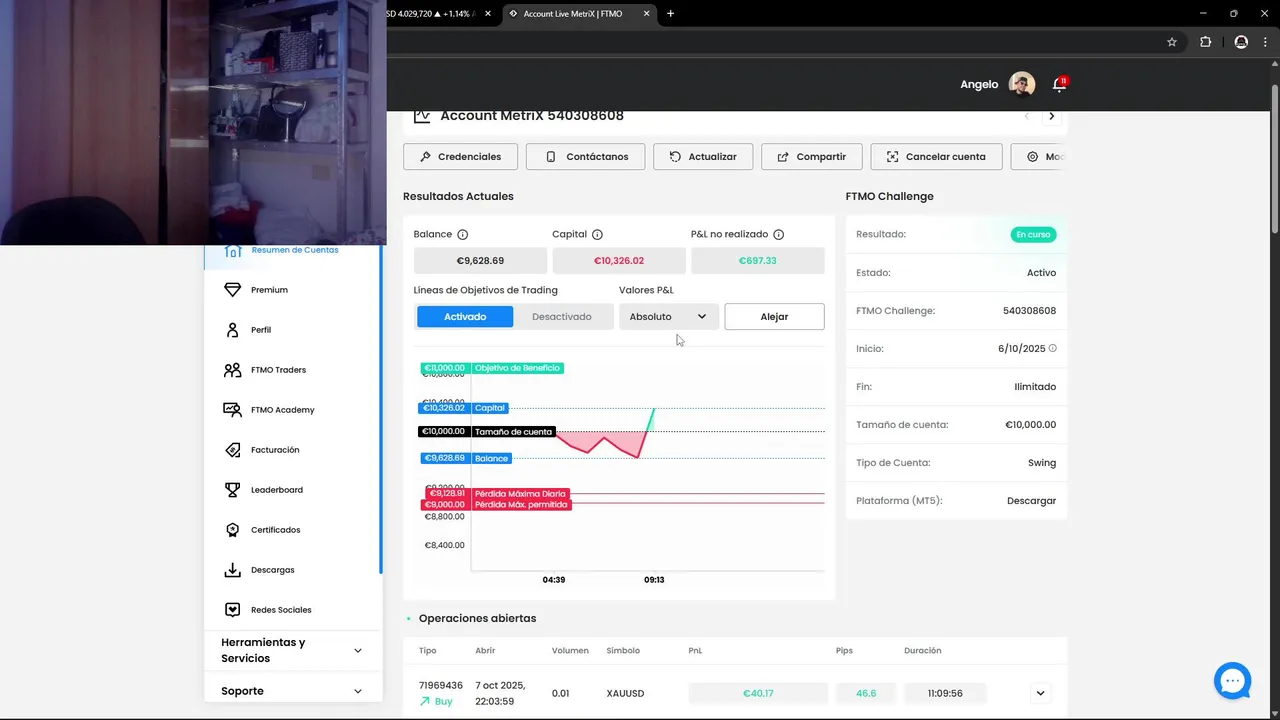This screenshot has width=1280, height=720.
Task: Open the notifications bell icon
Action: click(1059, 84)
